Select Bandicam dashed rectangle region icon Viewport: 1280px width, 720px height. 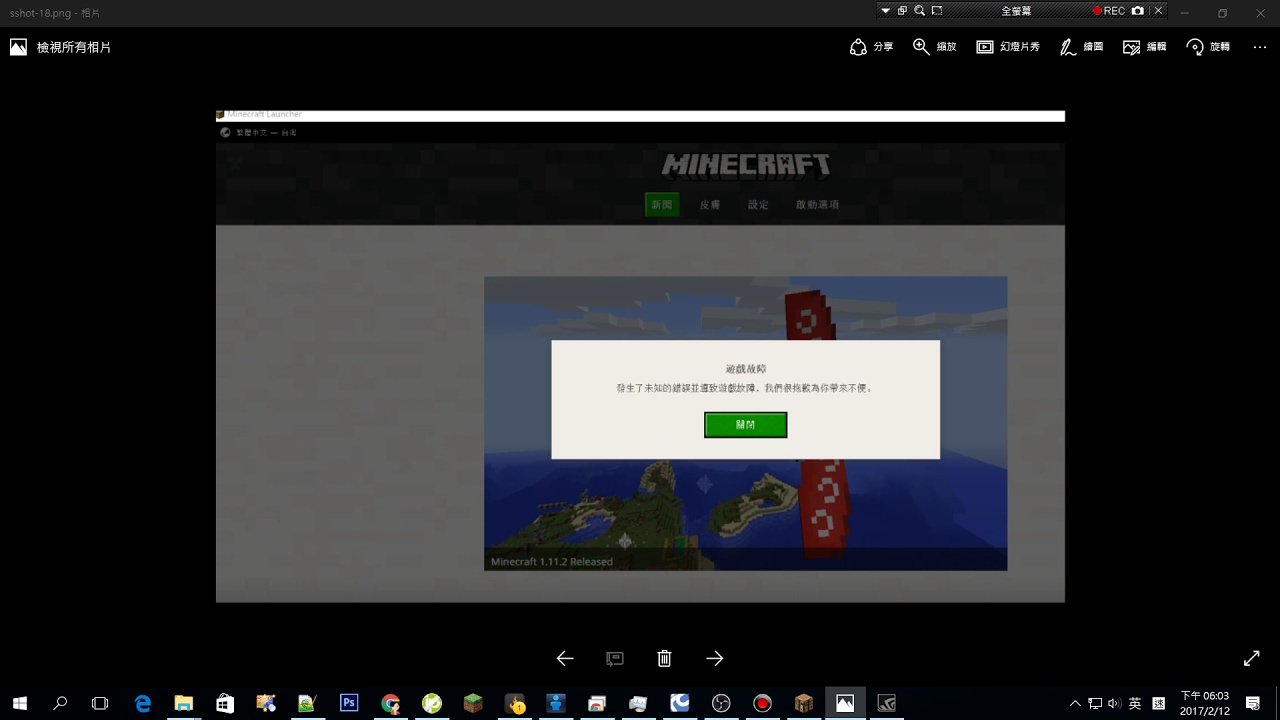pos(936,10)
